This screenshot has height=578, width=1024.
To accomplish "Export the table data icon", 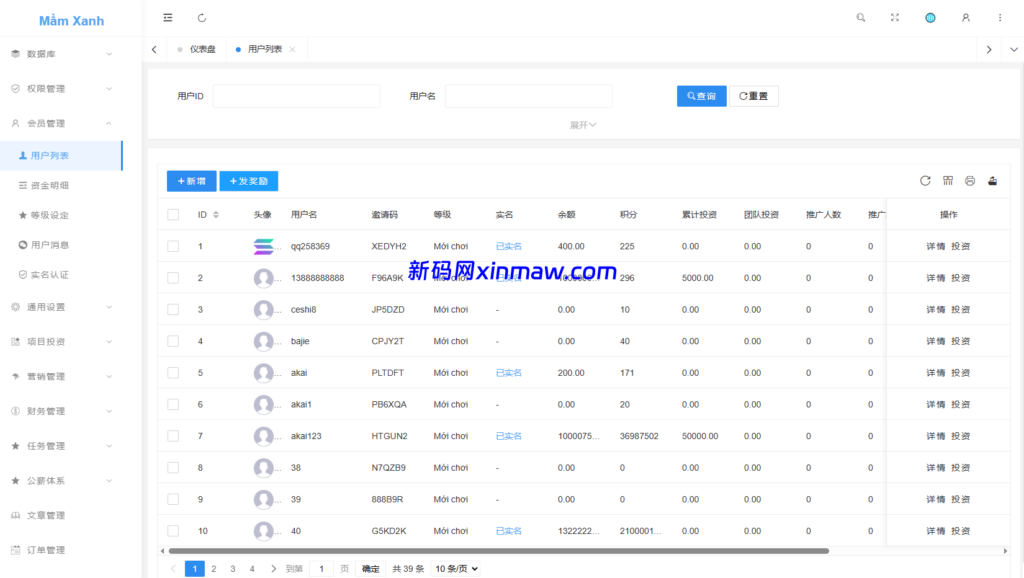I will point(992,181).
